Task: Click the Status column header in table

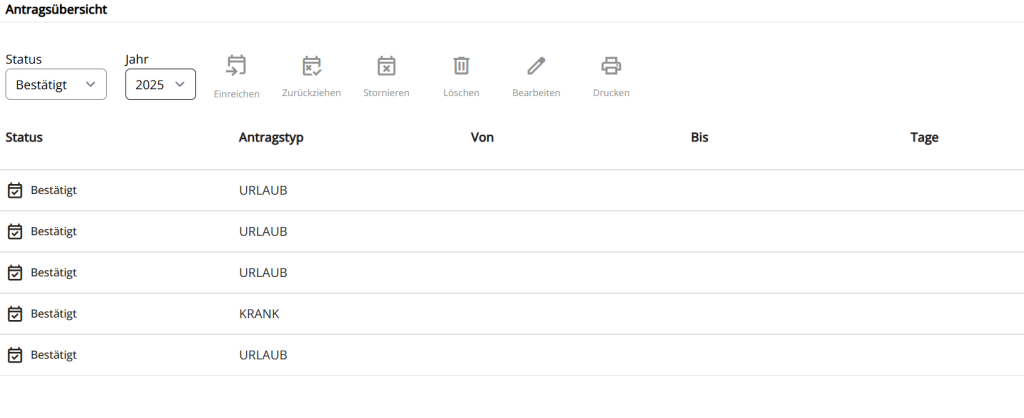Action: point(24,137)
